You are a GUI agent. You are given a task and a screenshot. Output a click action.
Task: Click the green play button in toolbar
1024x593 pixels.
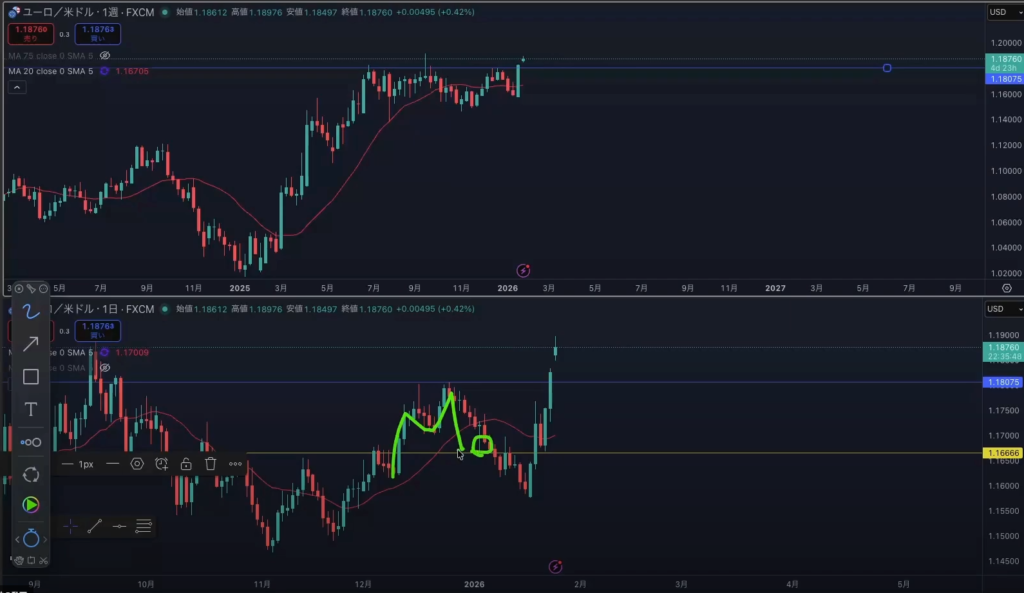[31, 505]
